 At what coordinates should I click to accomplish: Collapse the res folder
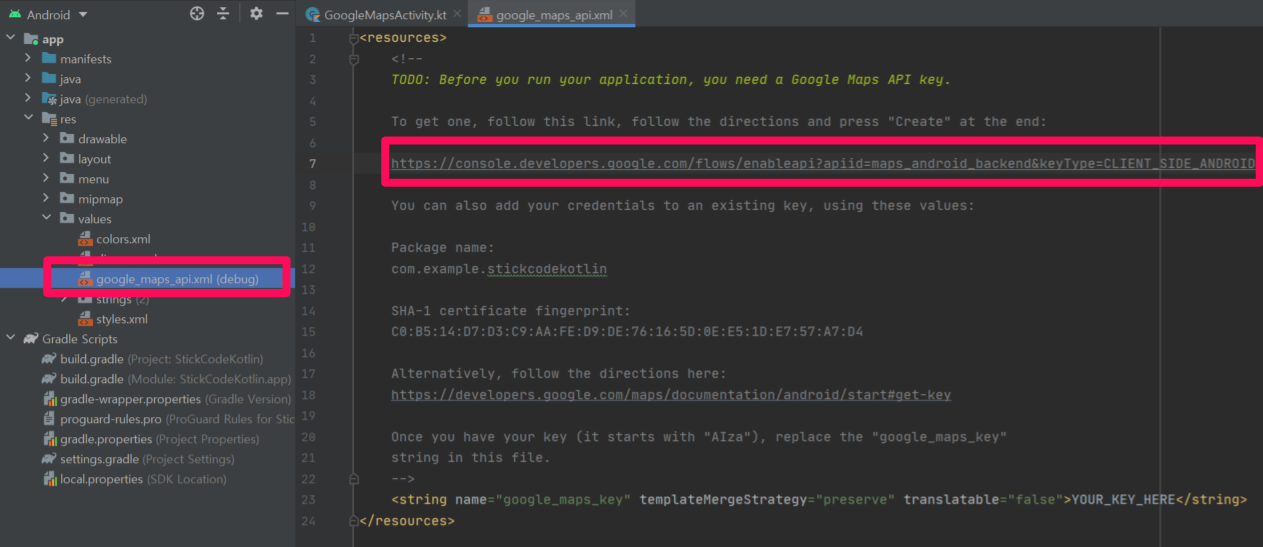click(29, 119)
